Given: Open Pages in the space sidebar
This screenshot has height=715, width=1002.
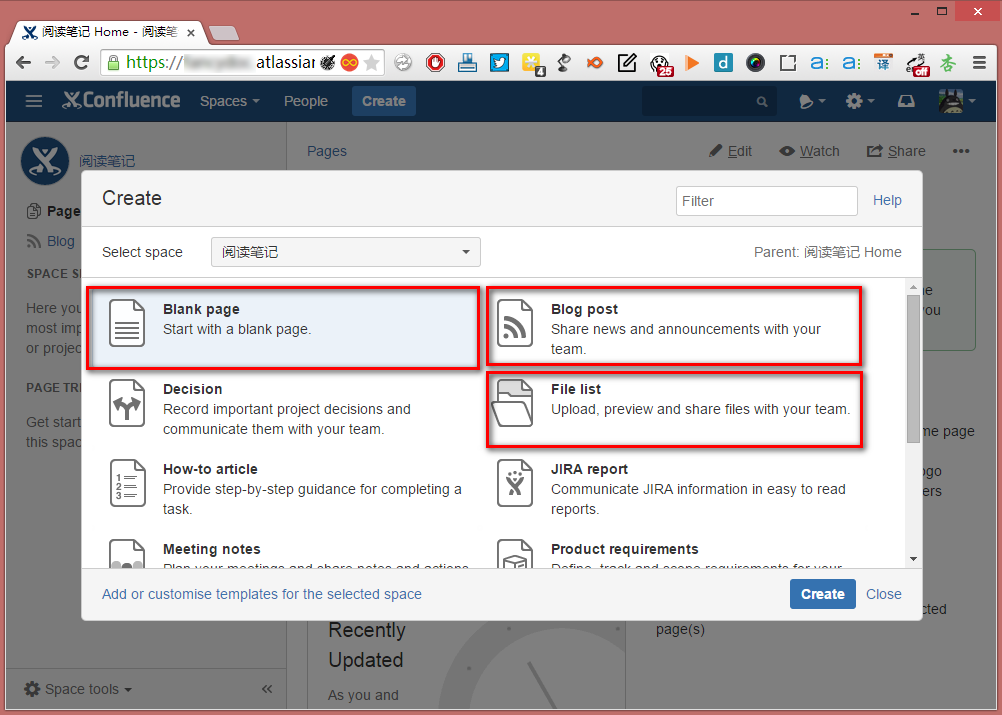Looking at the screenshot, I should pos(54,211).
